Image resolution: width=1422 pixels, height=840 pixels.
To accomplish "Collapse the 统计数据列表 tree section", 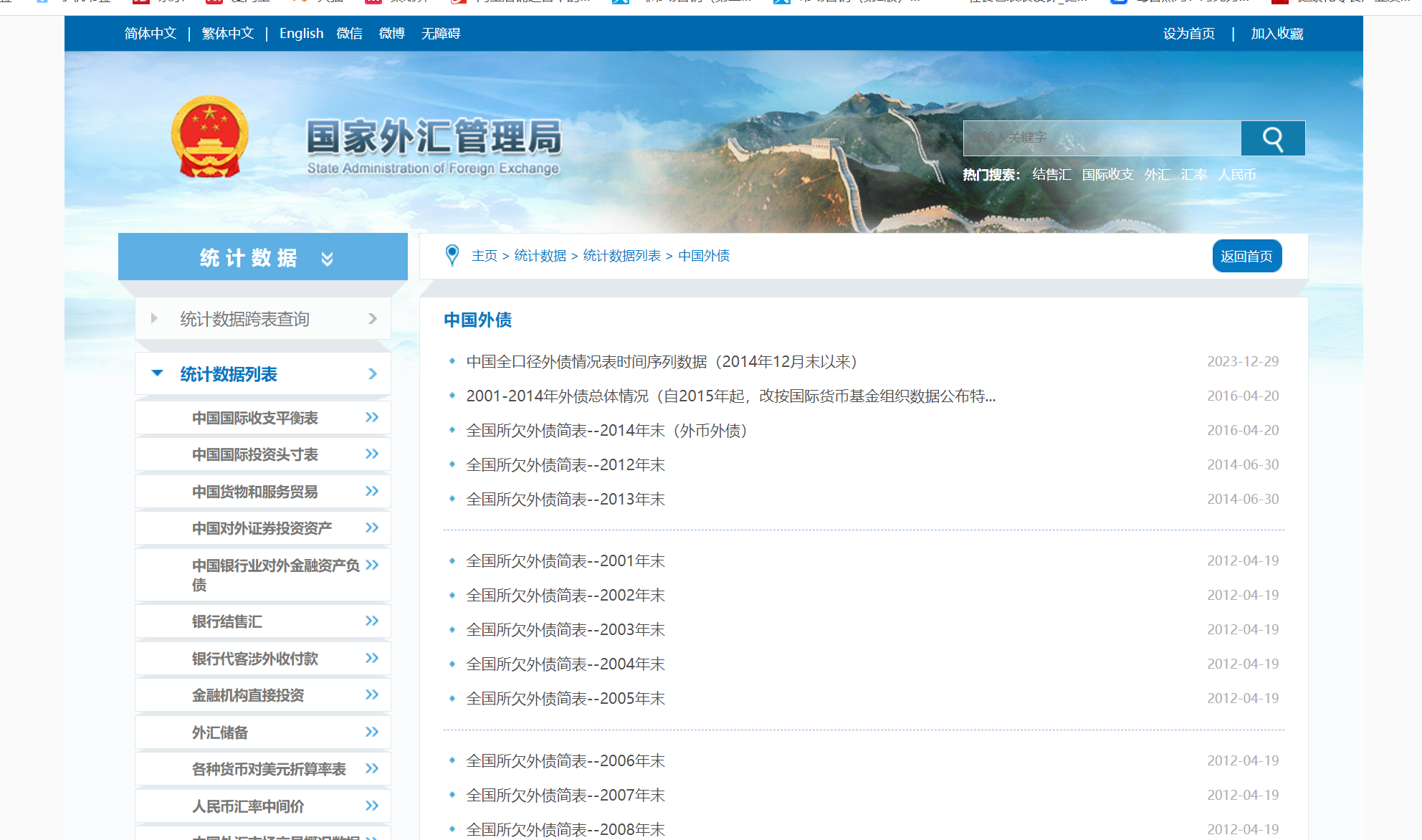I will 157,373.
